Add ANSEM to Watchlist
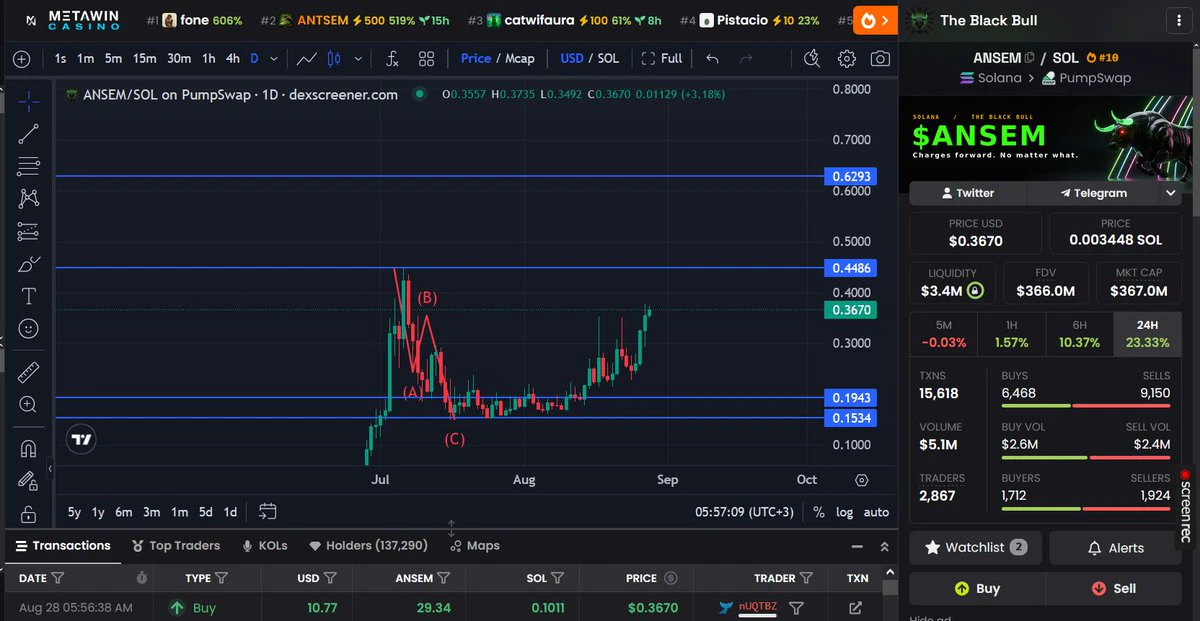Screen dimensions: 1200x621 [x=976, y=548]
